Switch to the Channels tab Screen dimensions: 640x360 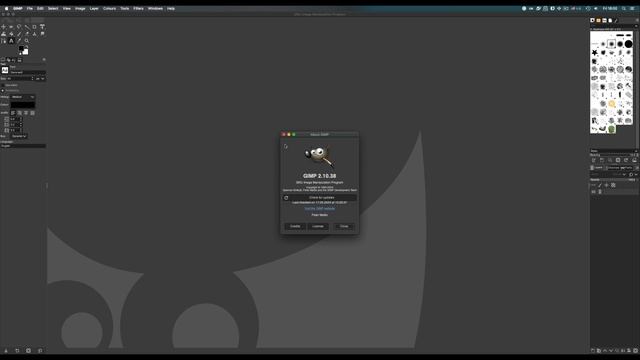coord(613,168)
